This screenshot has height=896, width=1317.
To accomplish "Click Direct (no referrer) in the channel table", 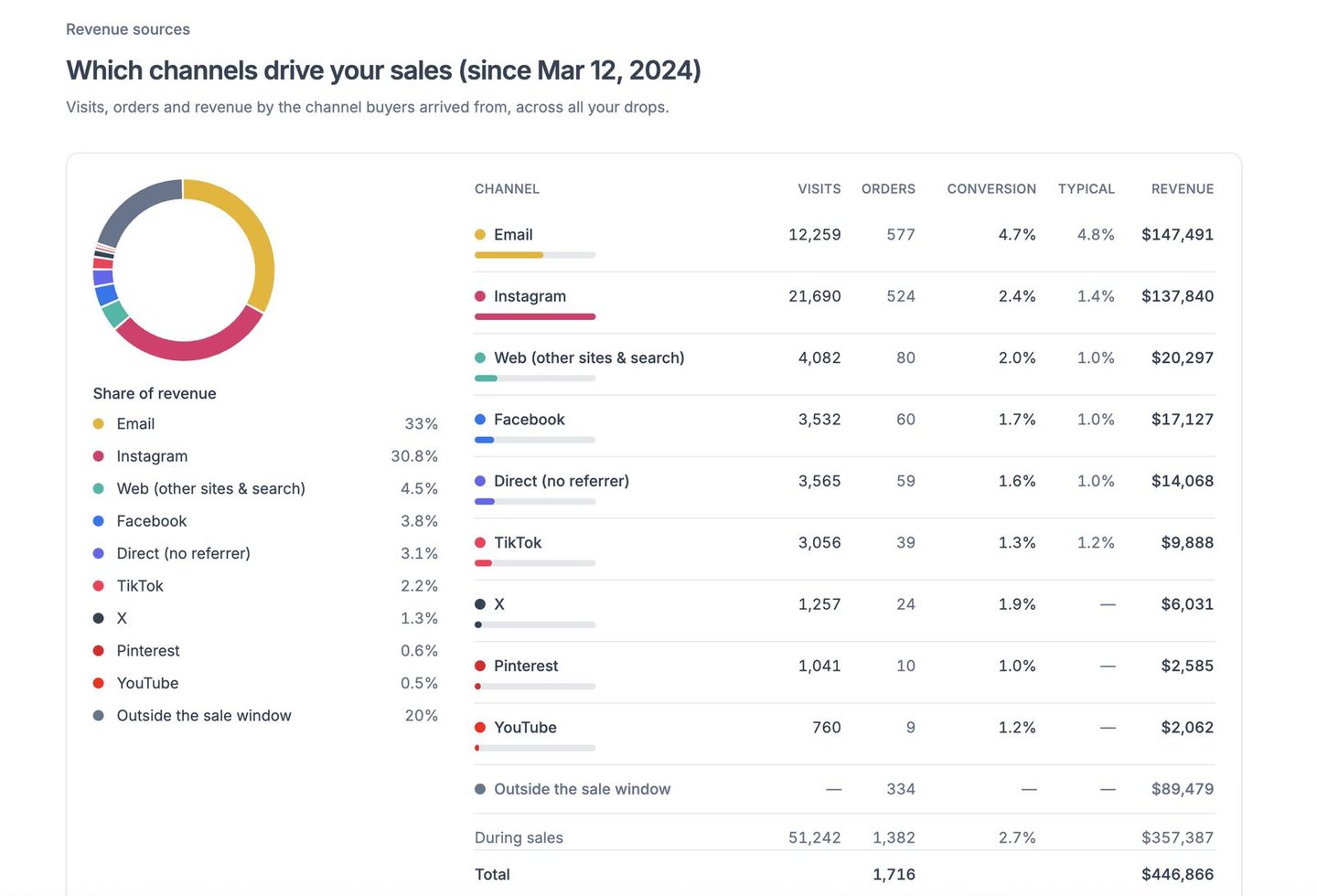I will point(562,481).
